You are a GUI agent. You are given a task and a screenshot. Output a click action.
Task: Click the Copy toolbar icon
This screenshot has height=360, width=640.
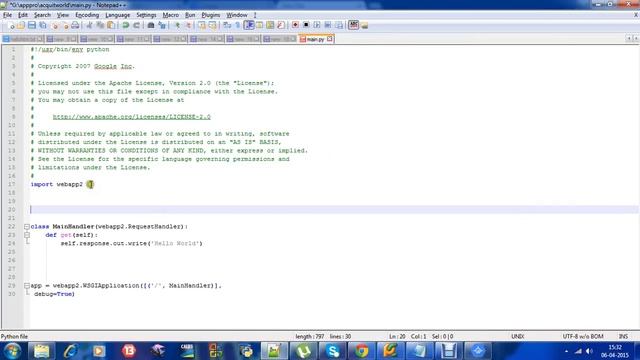tap(100, 25)
